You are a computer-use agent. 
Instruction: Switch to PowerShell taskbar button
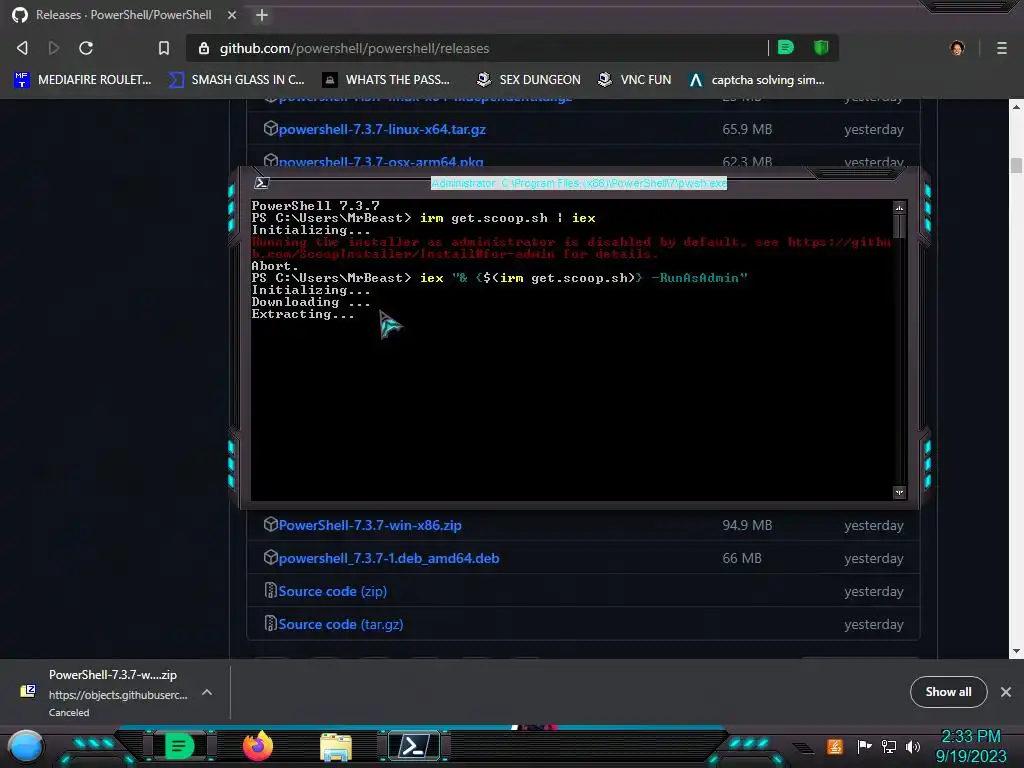414,746
